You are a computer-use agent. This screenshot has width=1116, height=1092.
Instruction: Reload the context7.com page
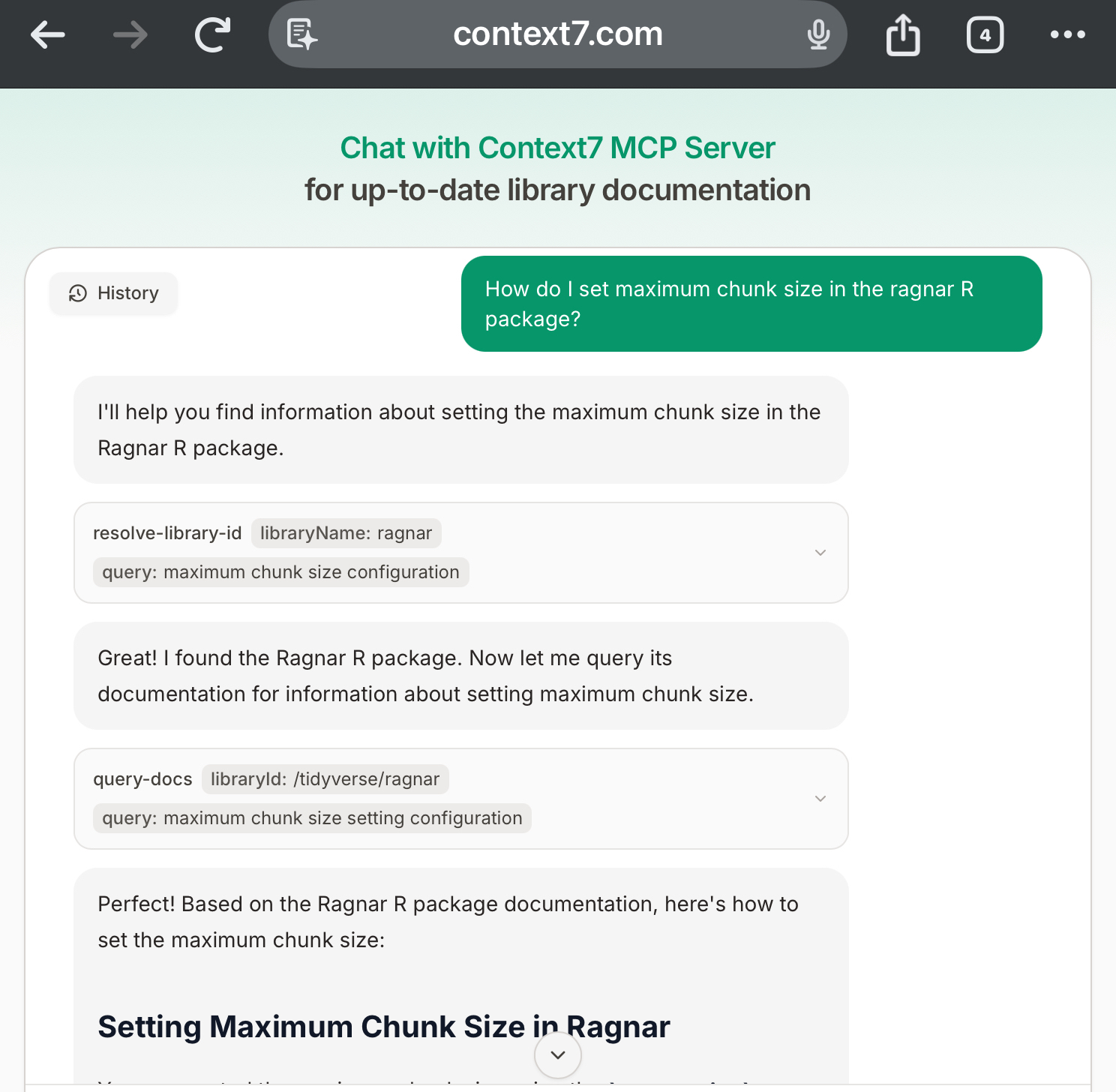click(212, 34)
